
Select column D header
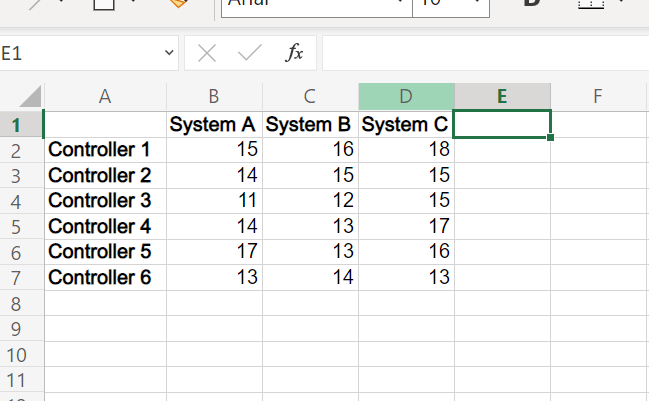406,96
